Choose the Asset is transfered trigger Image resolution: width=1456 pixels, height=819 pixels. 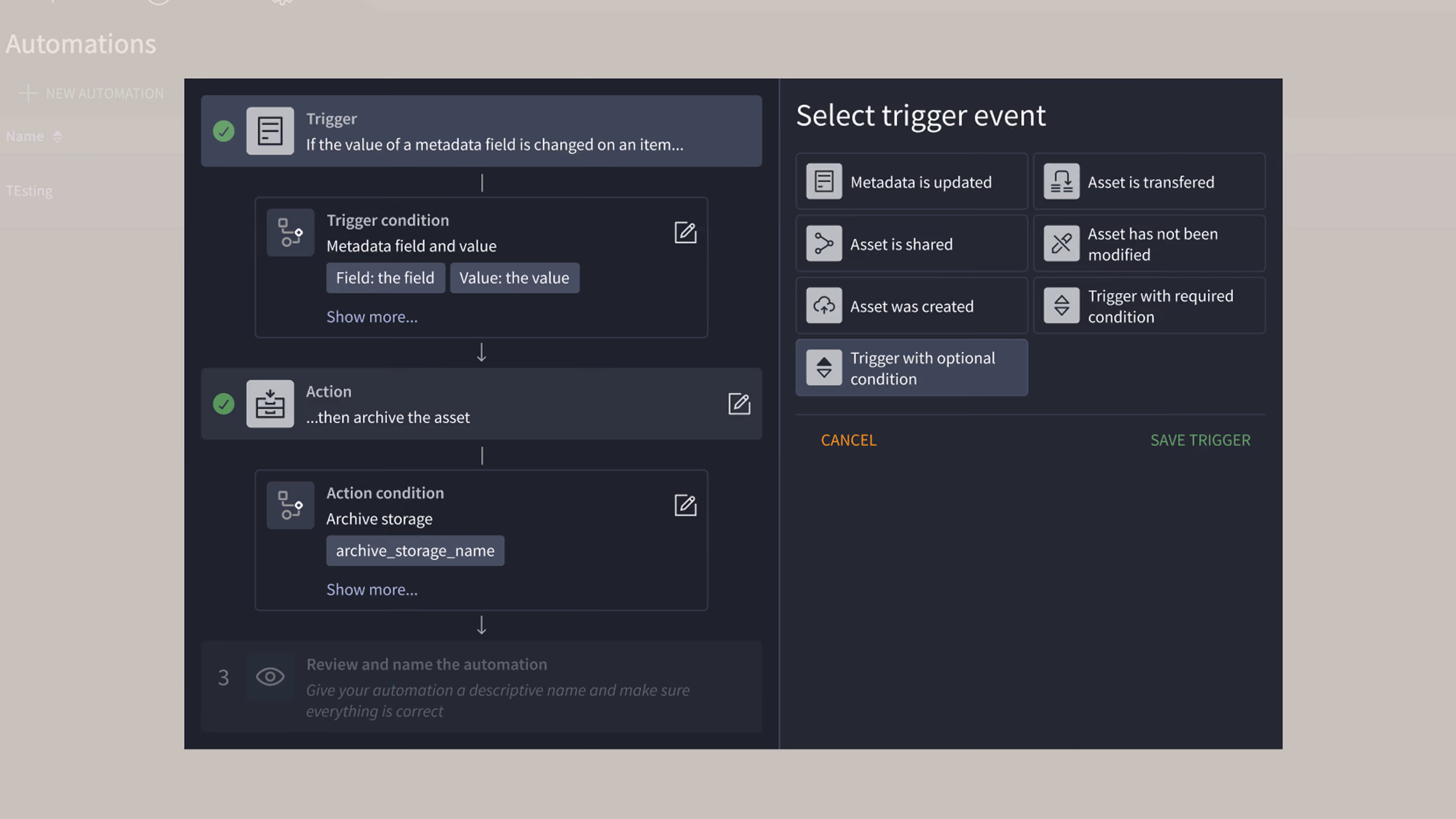[1149, 181]
